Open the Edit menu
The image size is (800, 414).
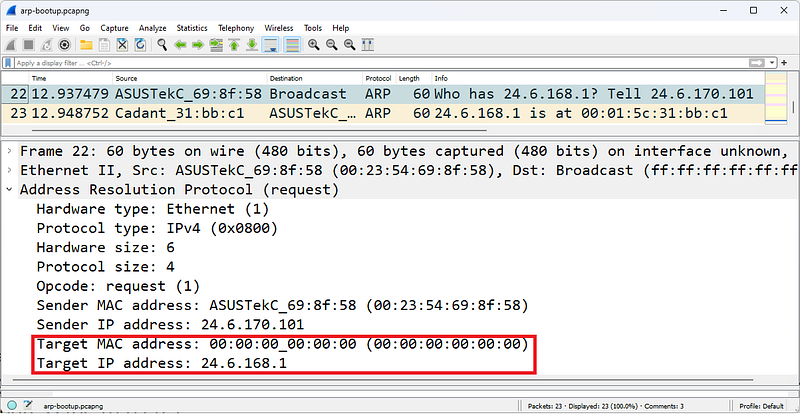point(35,28)
